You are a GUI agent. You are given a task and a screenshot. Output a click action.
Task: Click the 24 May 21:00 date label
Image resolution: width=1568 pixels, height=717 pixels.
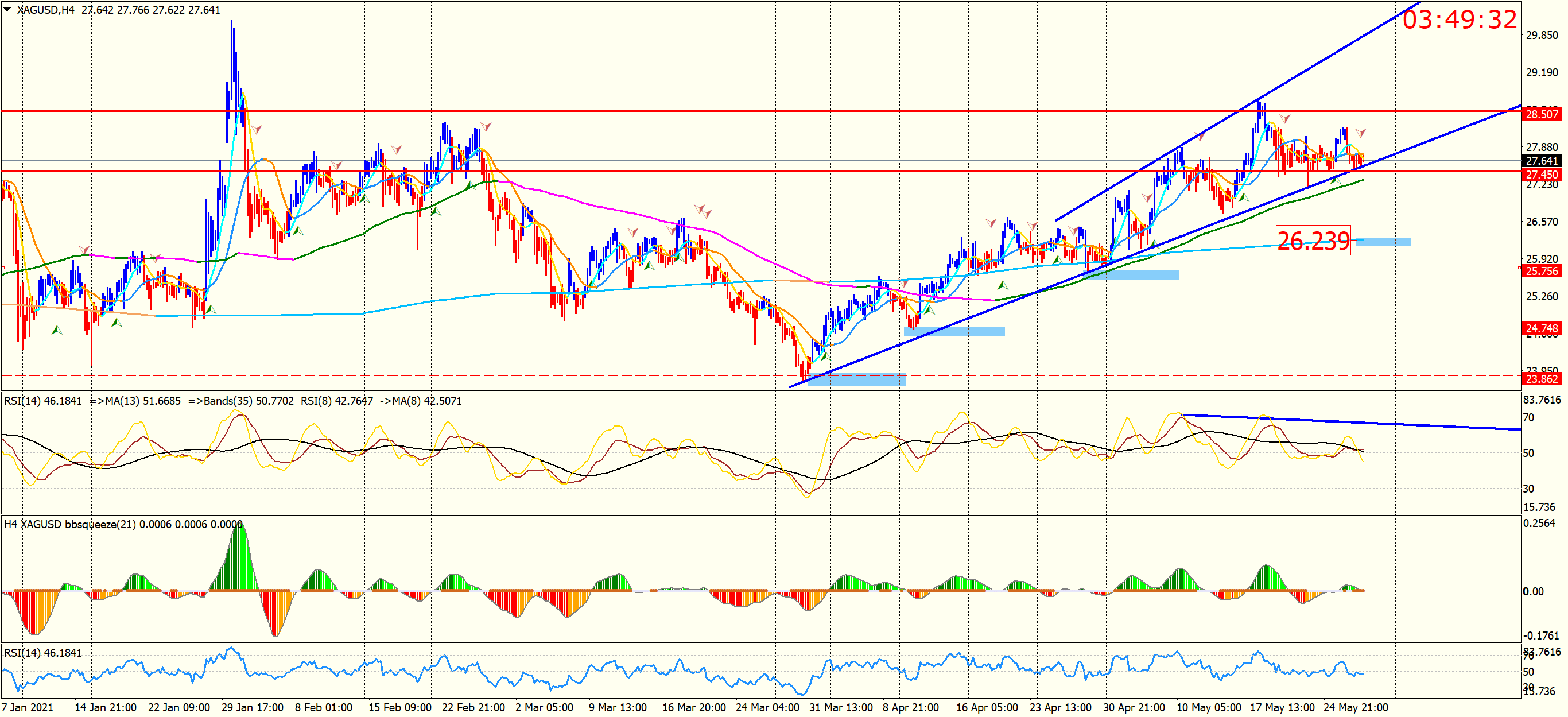[1355, 707]
